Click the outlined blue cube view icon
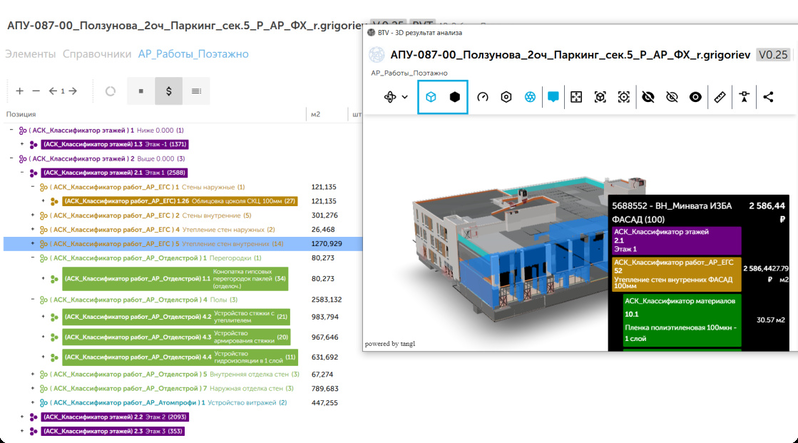The image size is (798, 443). (430, 97)
